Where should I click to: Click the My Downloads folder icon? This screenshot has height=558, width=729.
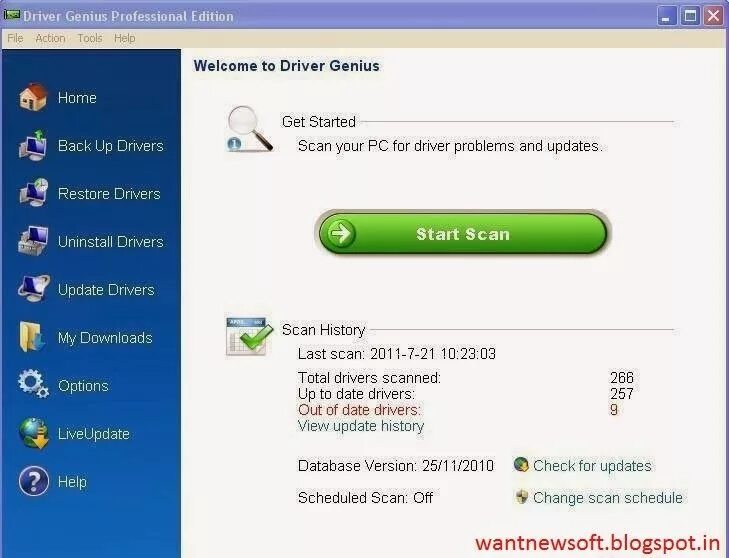[32, 337]
